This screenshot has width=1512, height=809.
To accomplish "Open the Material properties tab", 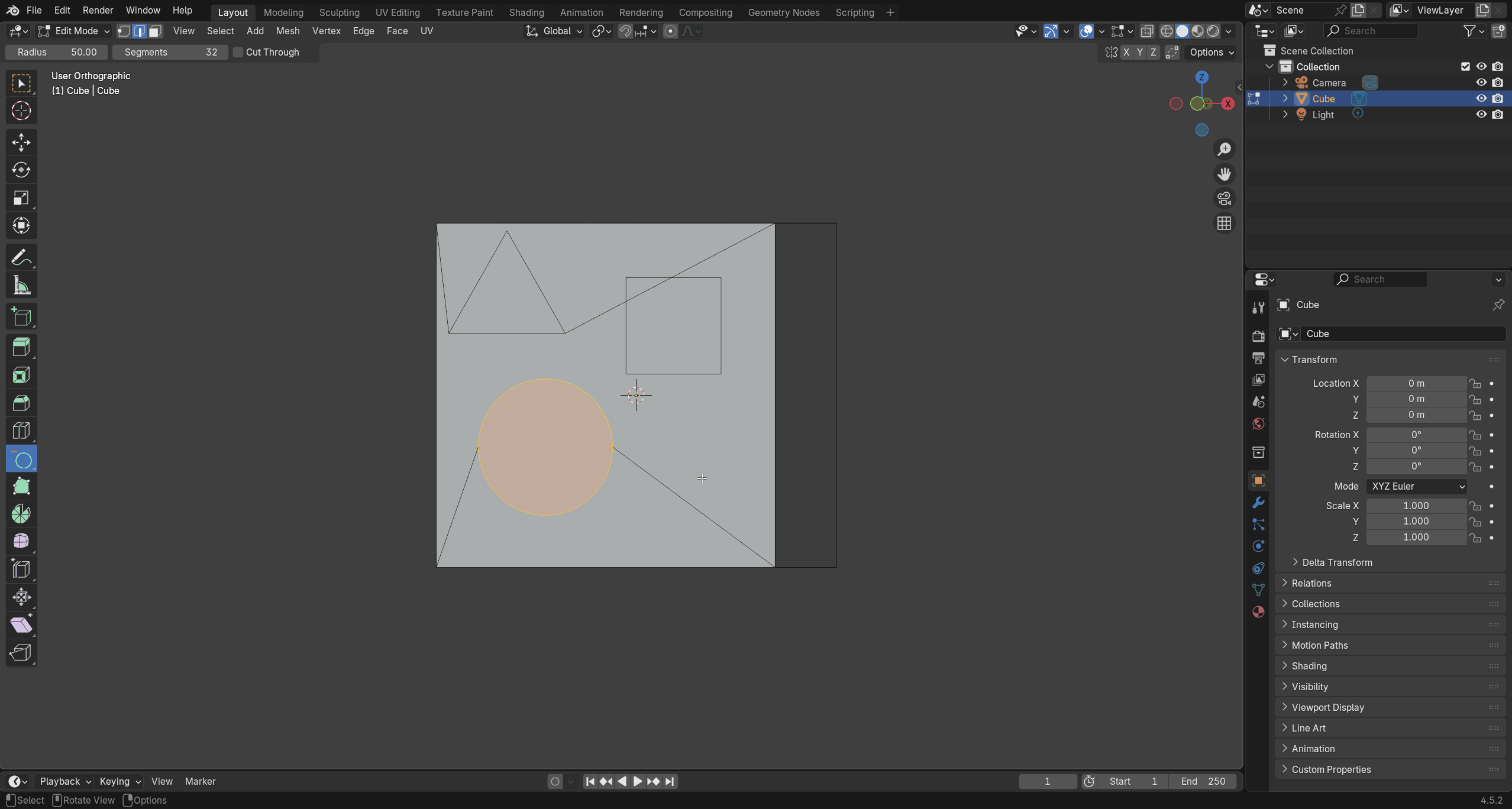I will tap(1258, 613).
